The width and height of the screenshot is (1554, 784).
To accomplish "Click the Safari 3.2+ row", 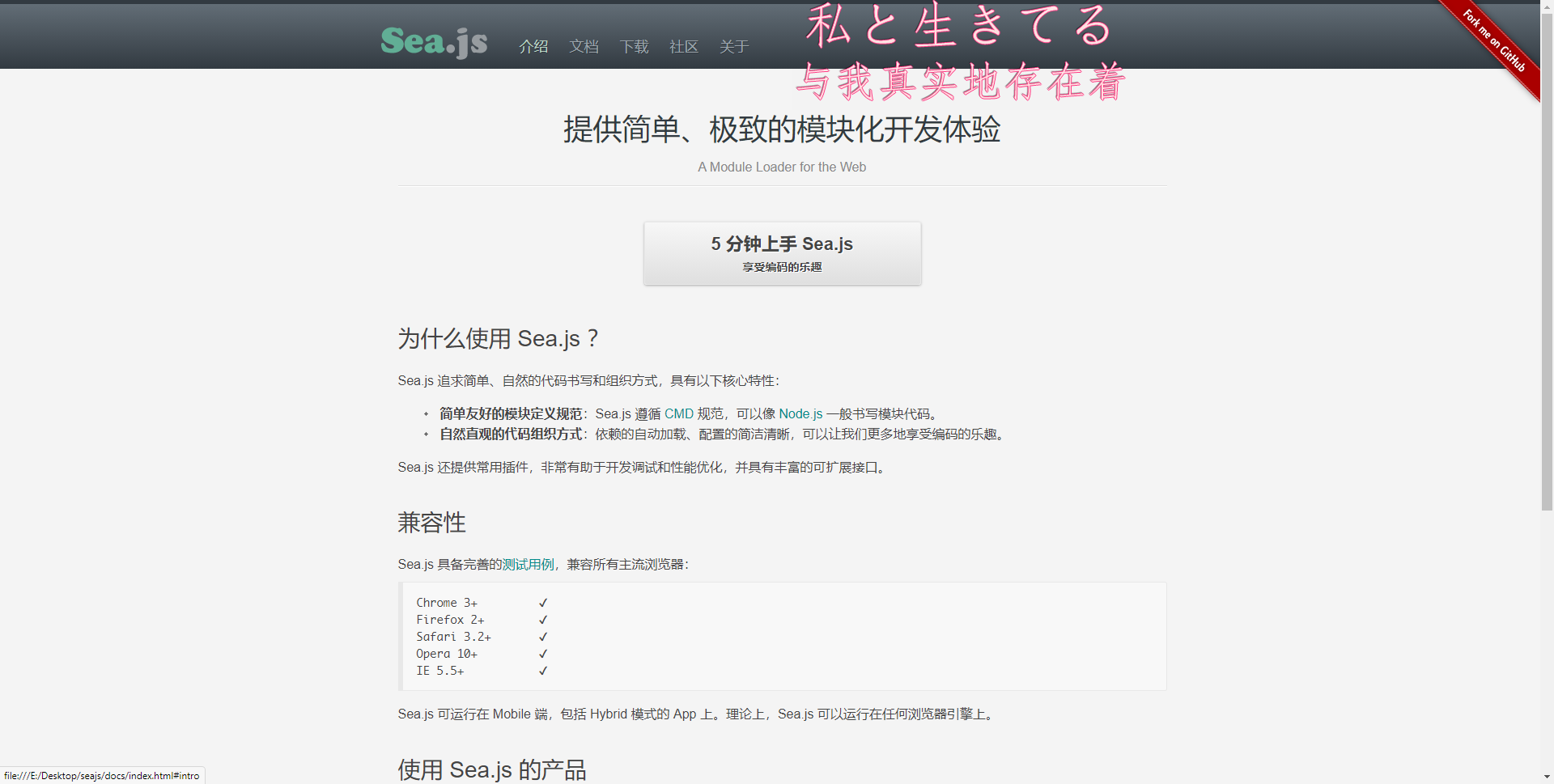I will 482,637.
